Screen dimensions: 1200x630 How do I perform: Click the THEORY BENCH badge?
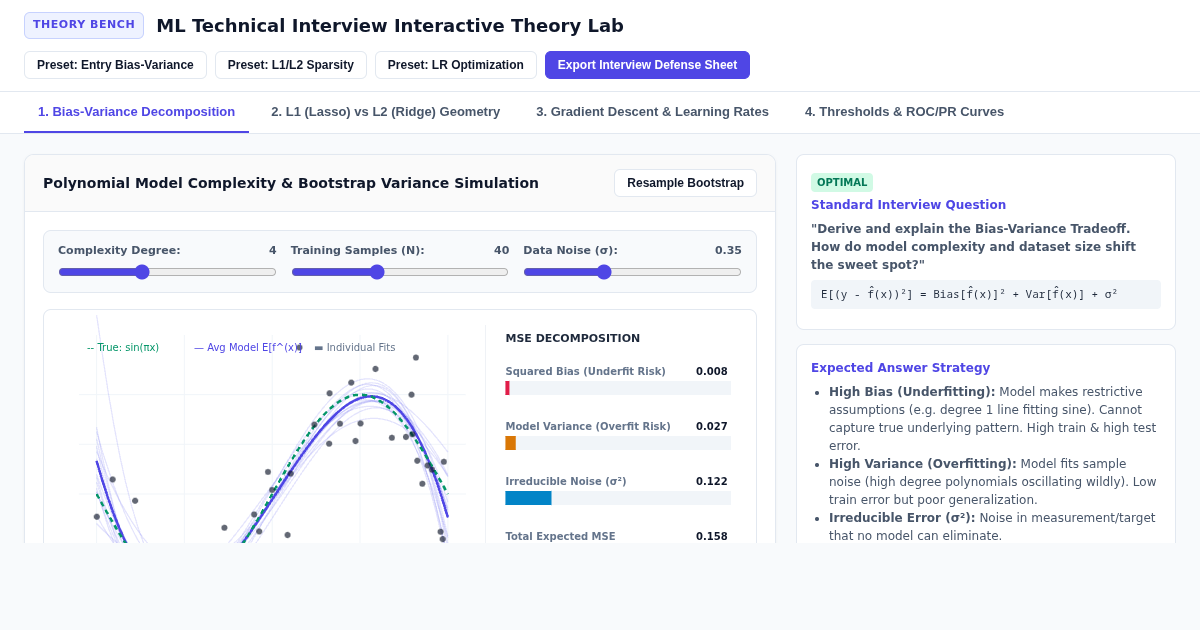click(84, 25)
